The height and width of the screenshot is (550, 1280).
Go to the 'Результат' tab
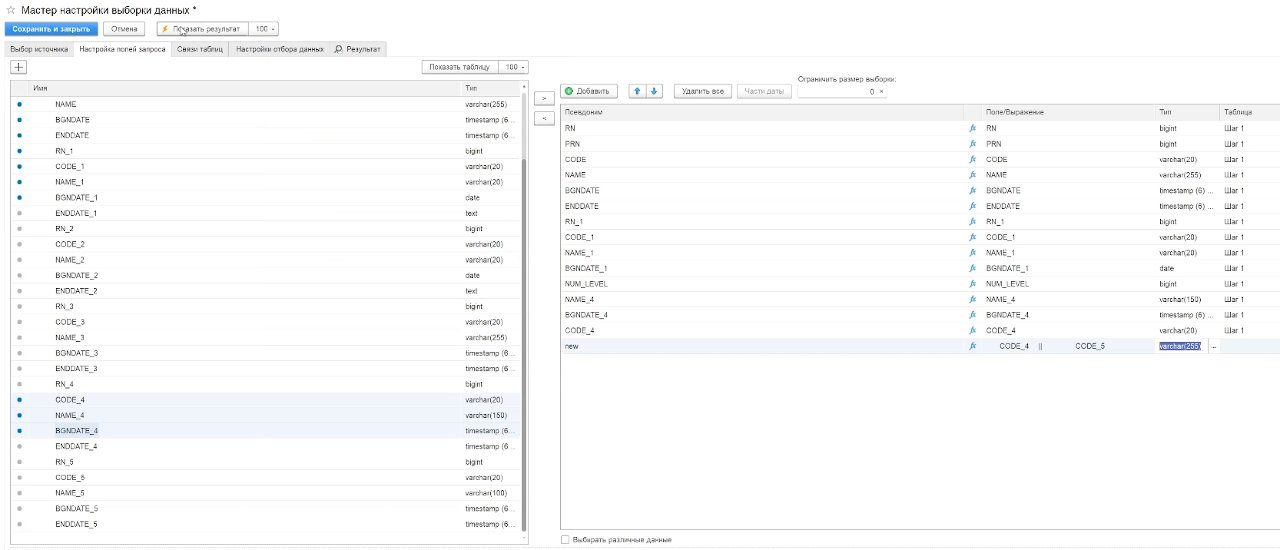358,48
